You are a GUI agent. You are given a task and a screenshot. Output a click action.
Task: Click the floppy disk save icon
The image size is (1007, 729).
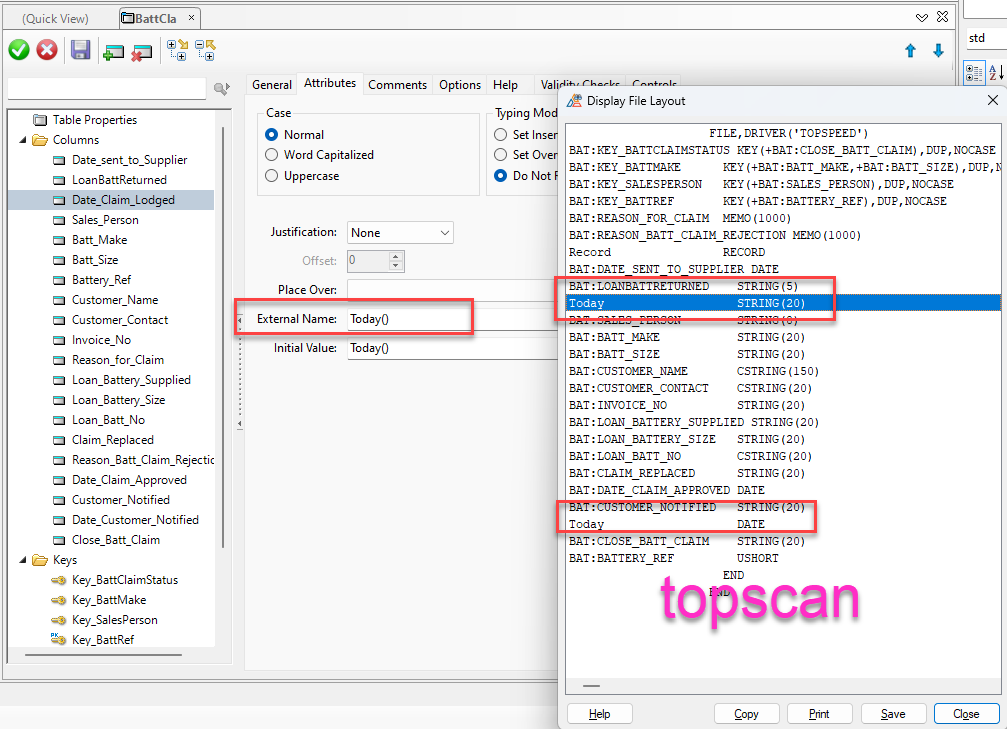pyautogui.click(x=81, y=50)
